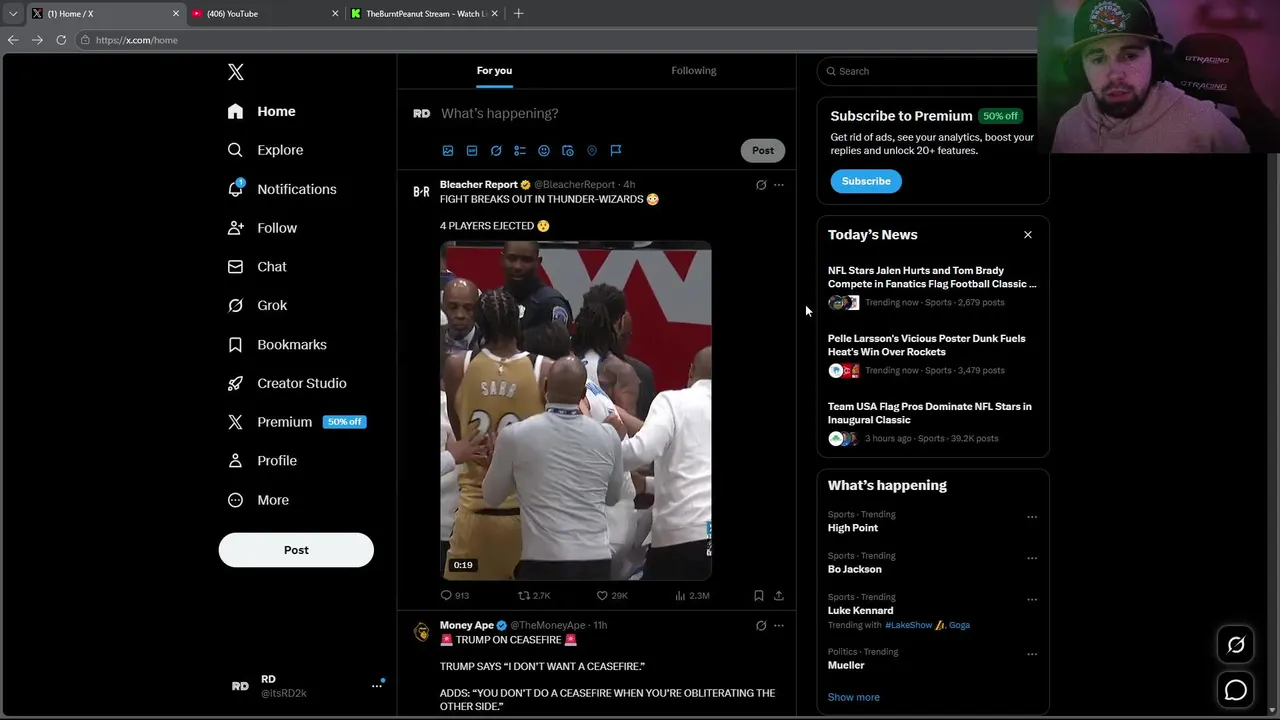The height and width of the screenshot is (720, 1280).
Task: View analytics of Bleacher Report post
Action: [691, 596]
